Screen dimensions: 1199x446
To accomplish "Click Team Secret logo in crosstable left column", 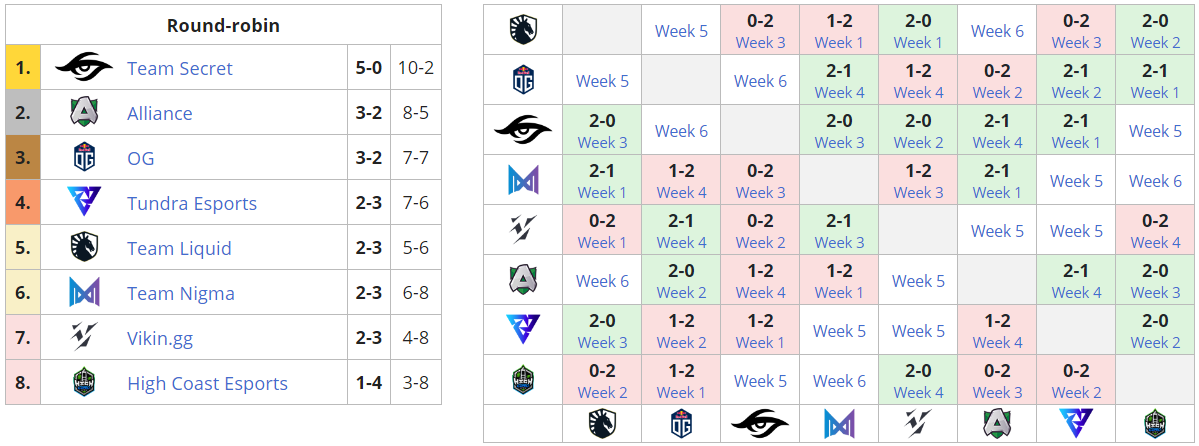I will point(523,130).
